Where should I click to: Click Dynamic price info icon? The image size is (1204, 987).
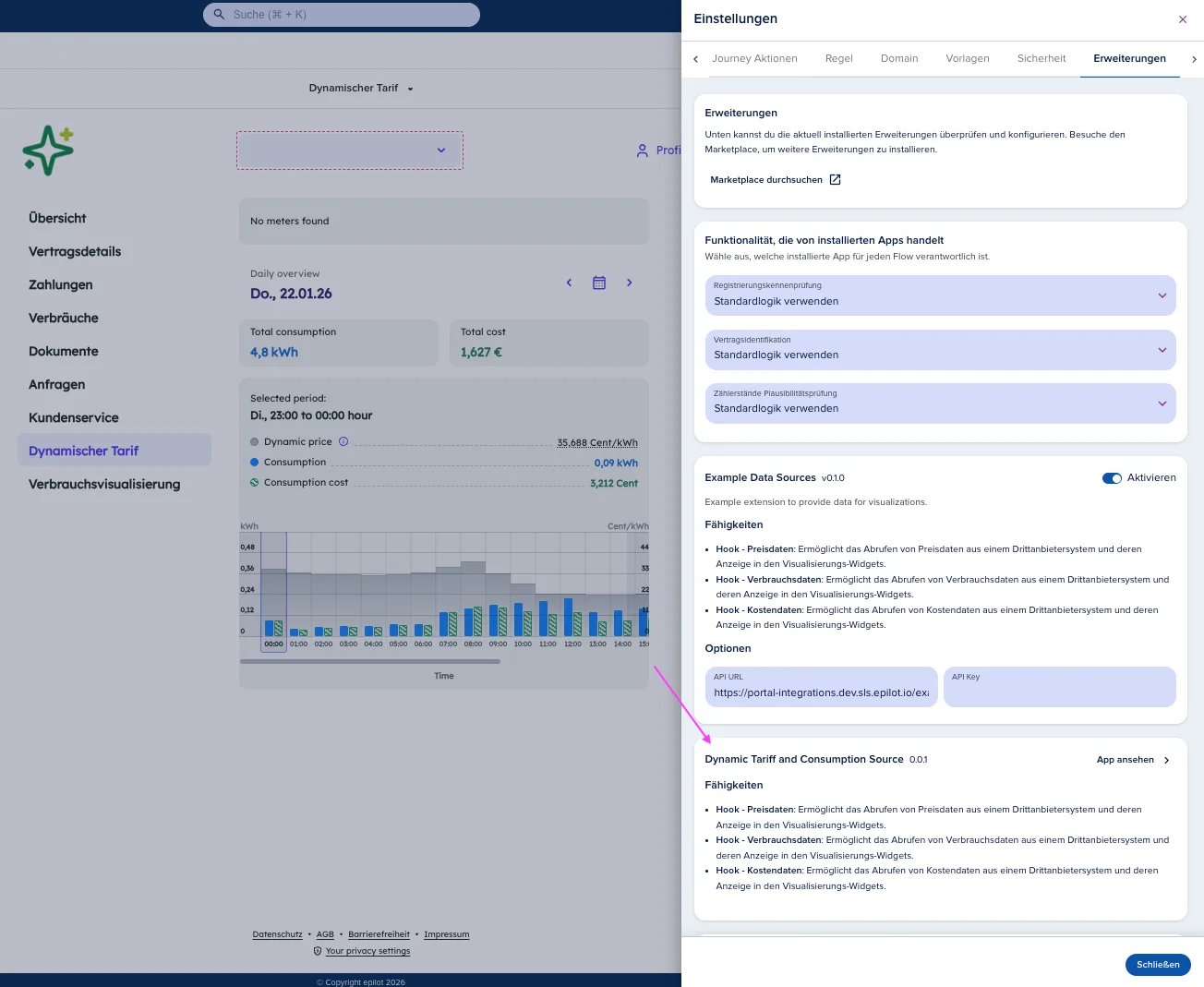click(x=343, y=441)
